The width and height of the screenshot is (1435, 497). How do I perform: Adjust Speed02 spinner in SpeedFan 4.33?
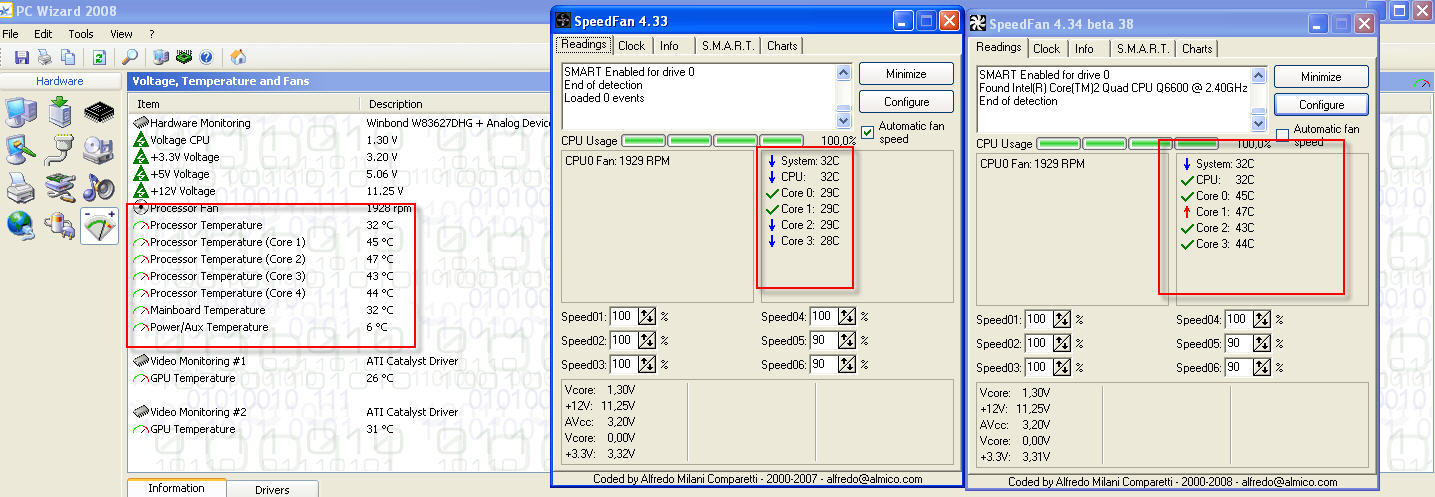(x=647, y=340)
